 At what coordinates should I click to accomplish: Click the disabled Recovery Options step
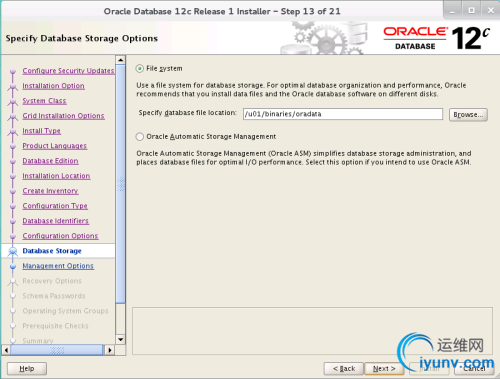(52, 281)
